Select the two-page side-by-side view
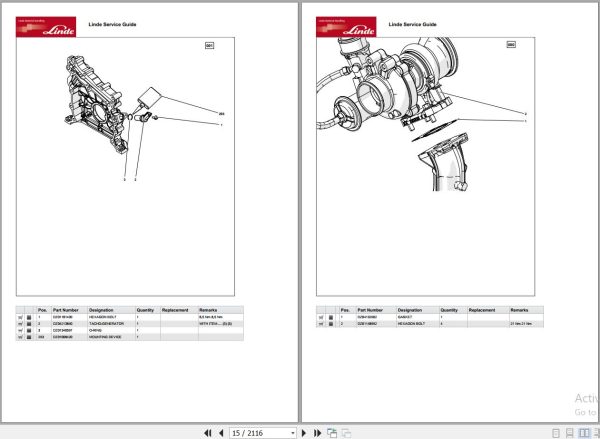The height and width of the screenshot is (439, 600). pyautogui.click(x=584, y=433)
